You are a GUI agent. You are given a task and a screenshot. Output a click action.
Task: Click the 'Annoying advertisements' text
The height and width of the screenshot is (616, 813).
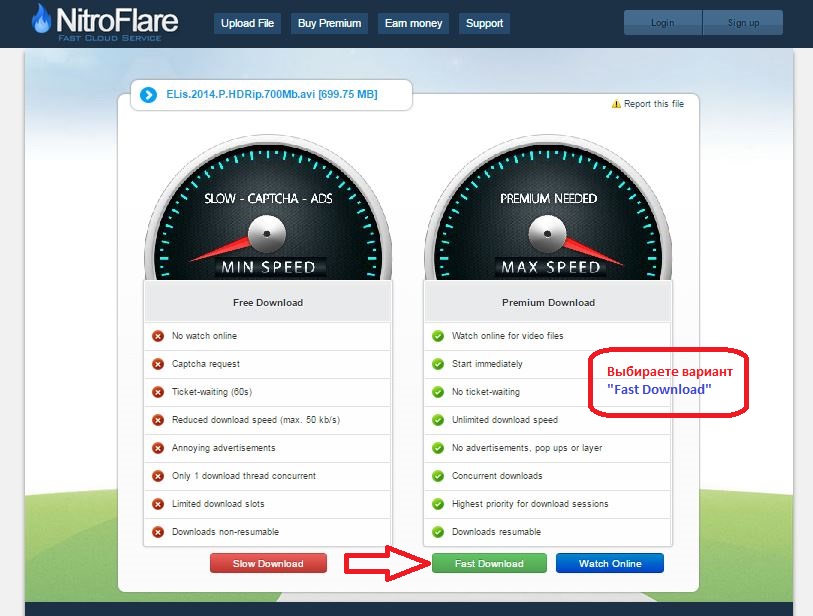point(223,448)
